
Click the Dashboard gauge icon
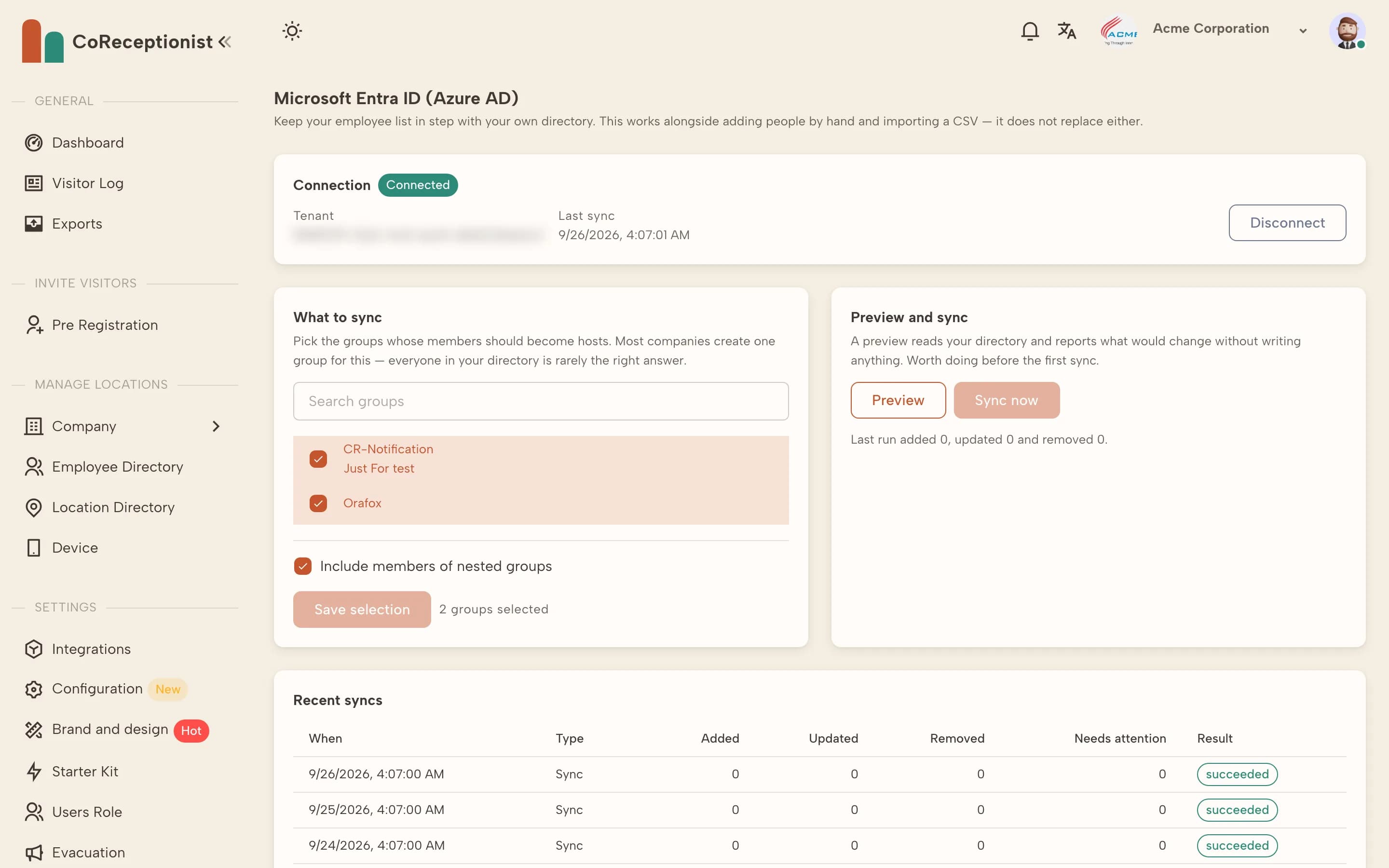click(x=34, y=142)
